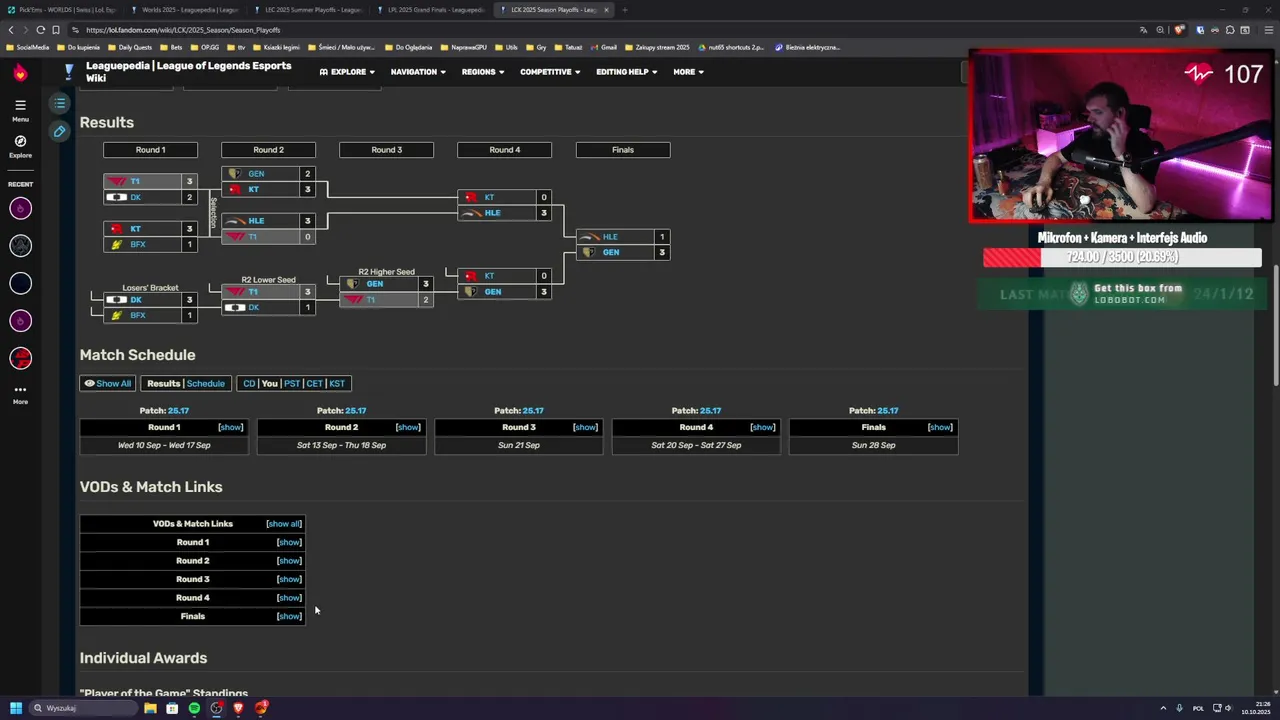Click the pencil edit page icon
Image resolution: width=1280 pixels, height=720 pixels.
[x=60, y=131]
